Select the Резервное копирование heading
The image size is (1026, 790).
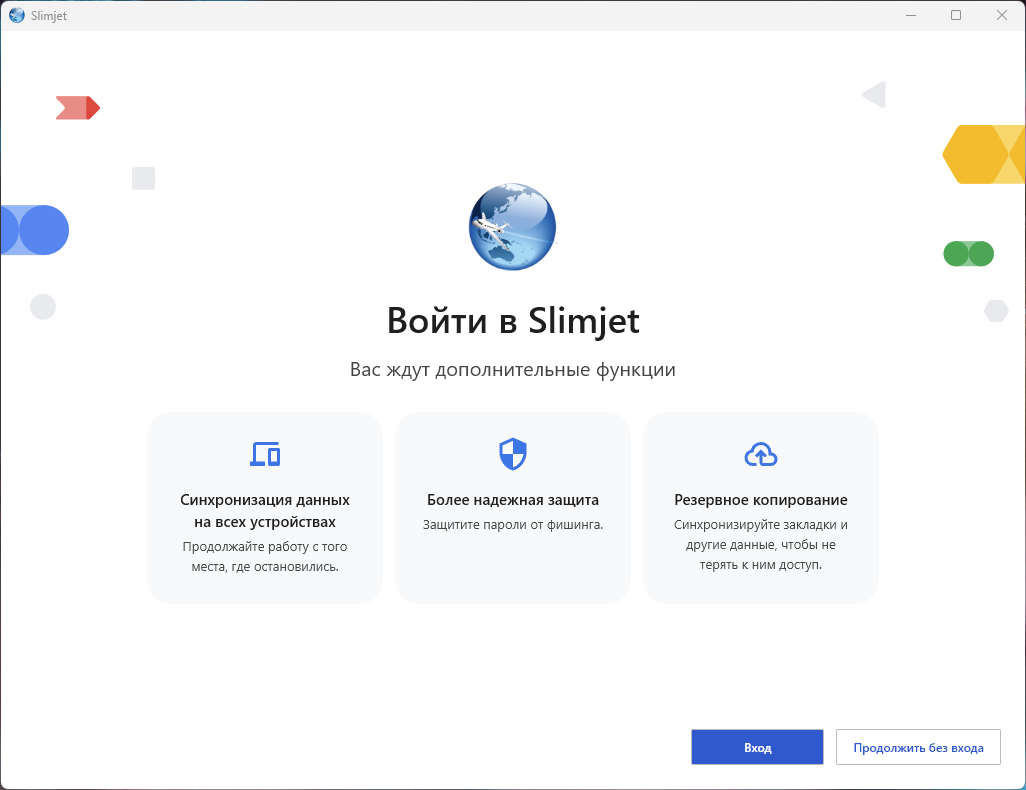click(761, 499)
